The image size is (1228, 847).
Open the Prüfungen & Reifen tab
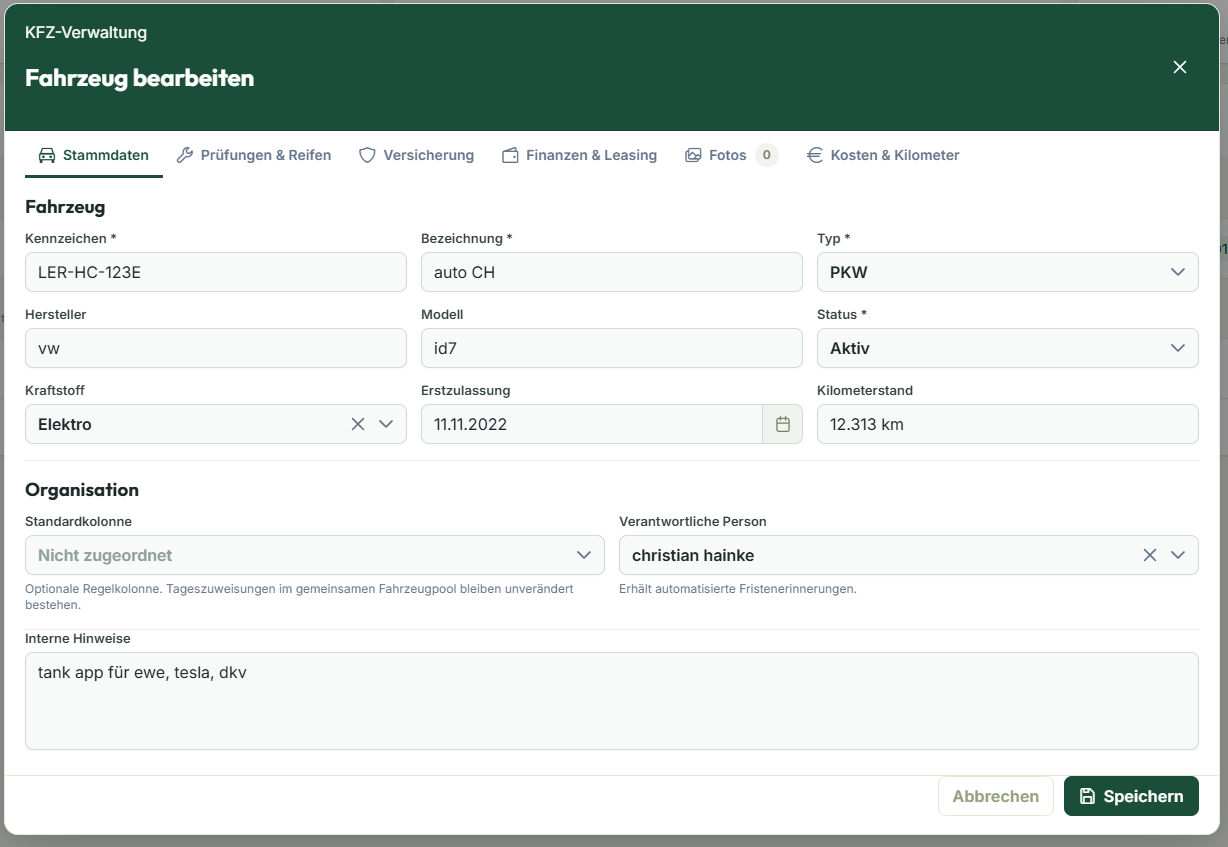(x=254, y=155)
